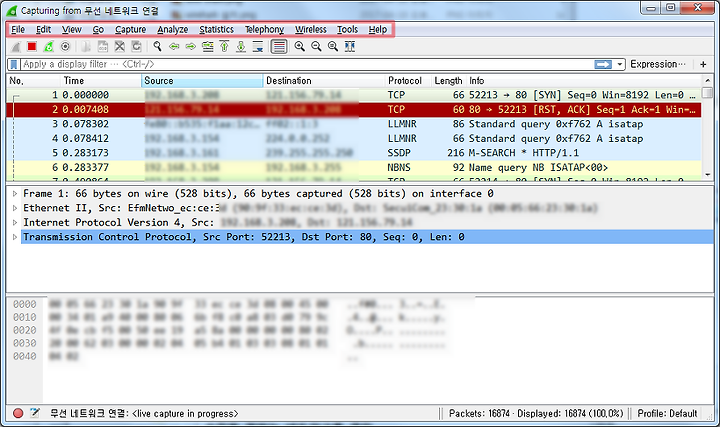Expand Internet Protocol Version 4 row
The height and width of the screenshot is (427, 720).
coord(15,223)
